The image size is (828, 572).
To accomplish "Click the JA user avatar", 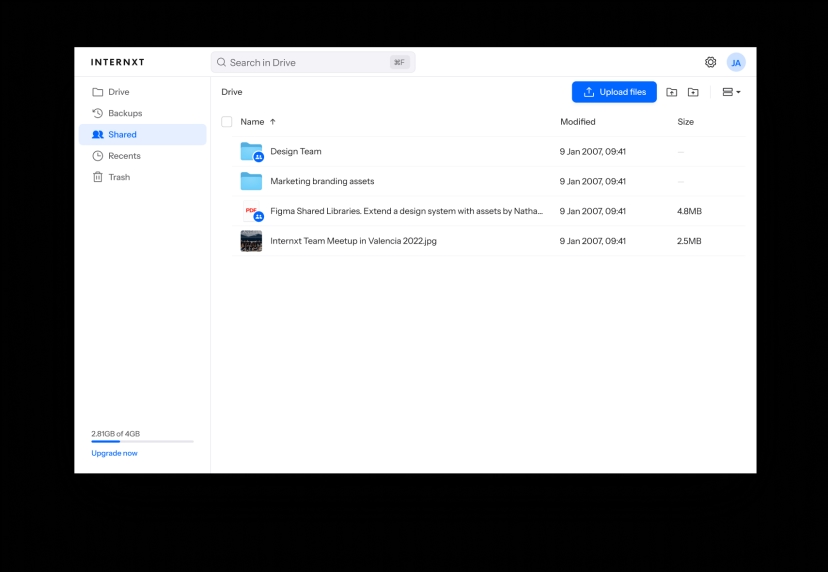I will tap(736, 62).
